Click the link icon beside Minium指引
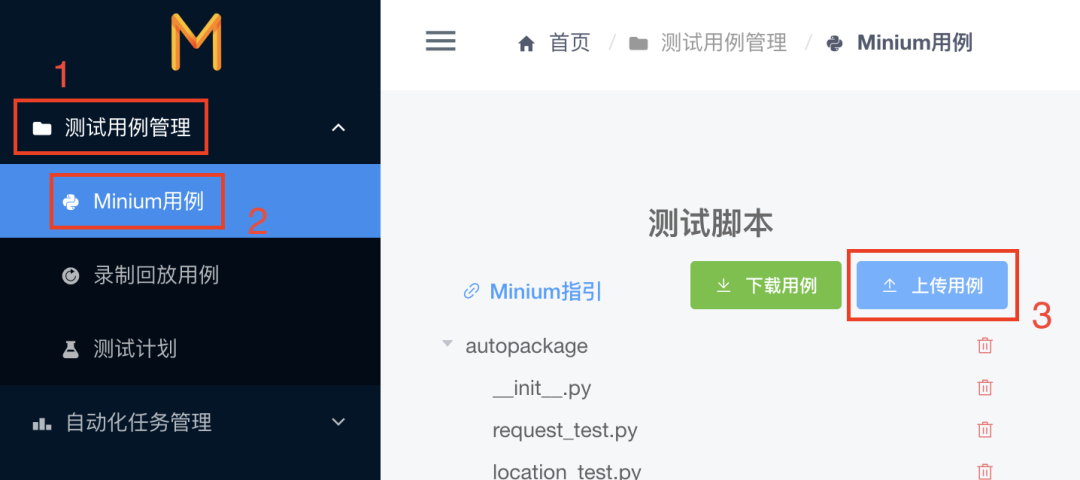The height and width of the screenshot is (480, 1080). click(471, 291)
